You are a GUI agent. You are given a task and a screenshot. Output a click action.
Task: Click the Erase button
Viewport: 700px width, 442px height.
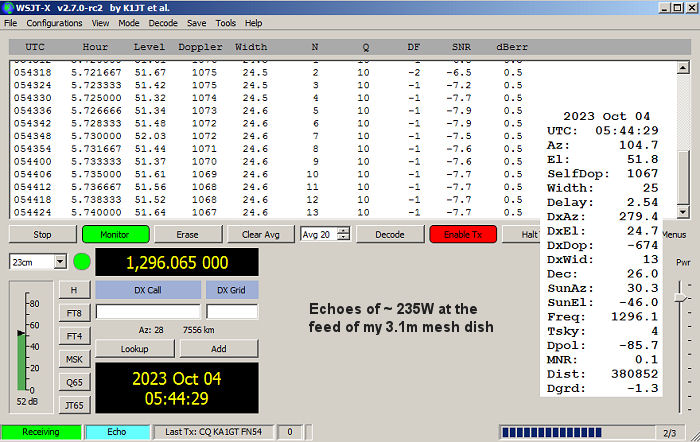point(188,234)
